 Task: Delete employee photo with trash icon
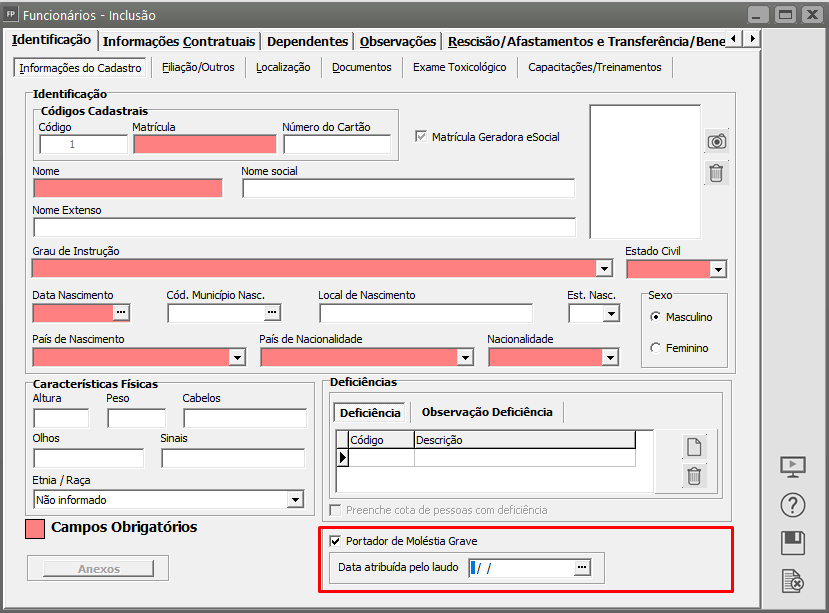click(x=716, y=173)
